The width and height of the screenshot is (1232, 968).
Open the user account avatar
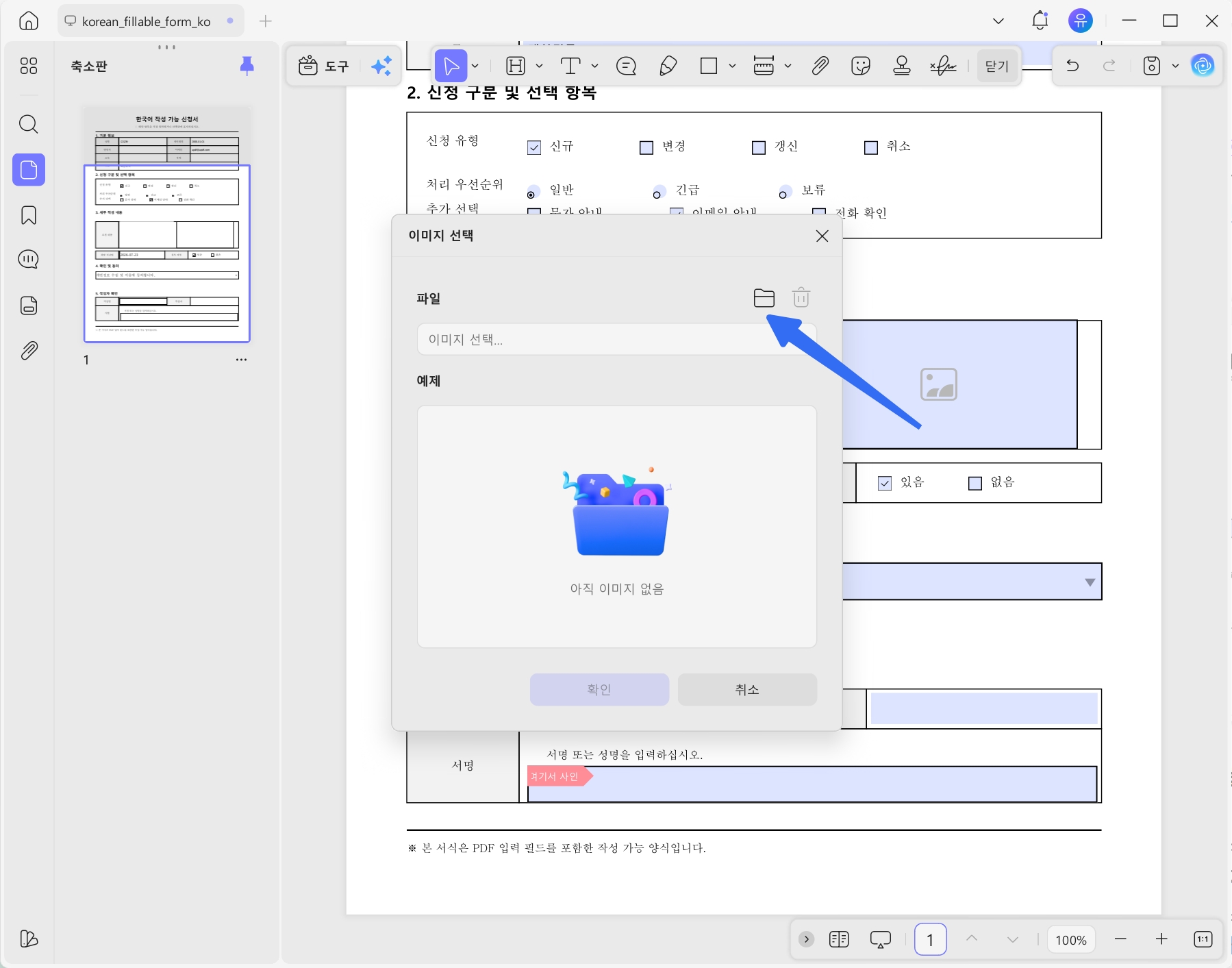(1081, 21)
